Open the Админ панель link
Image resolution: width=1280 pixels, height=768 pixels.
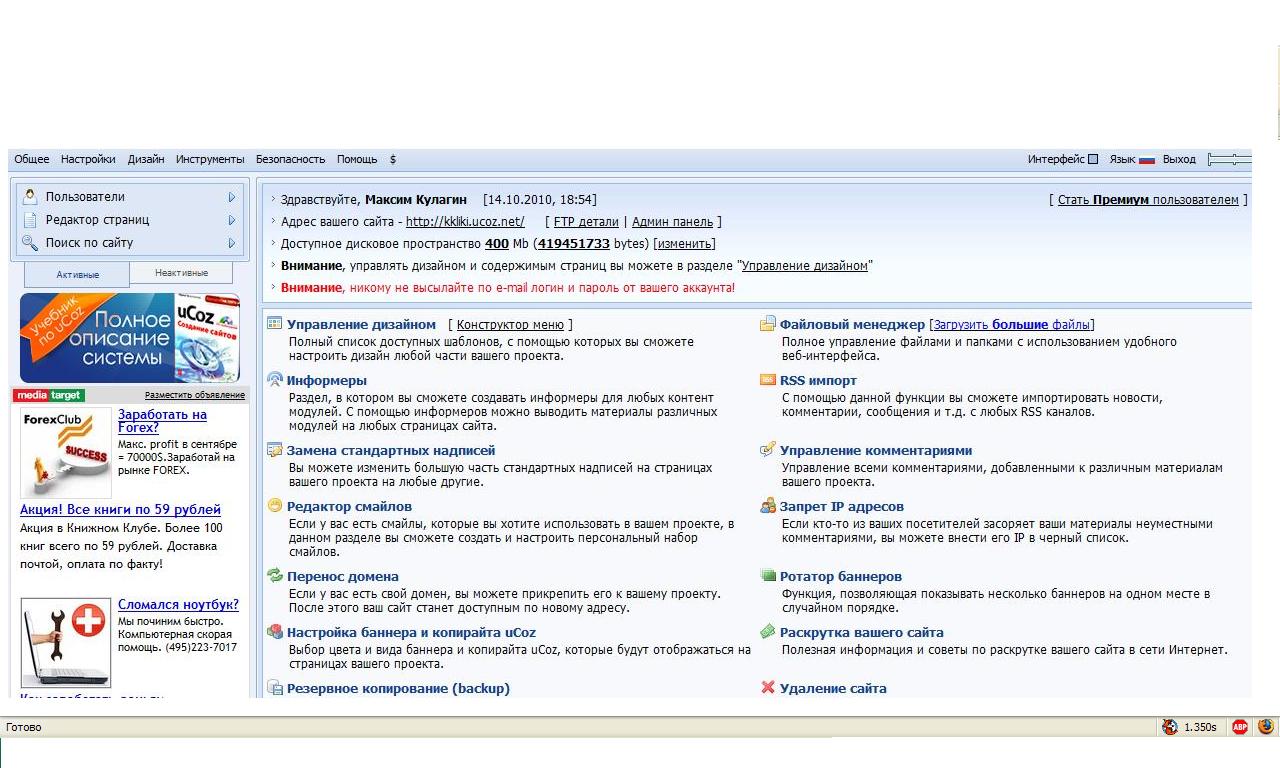coord(673,222)
